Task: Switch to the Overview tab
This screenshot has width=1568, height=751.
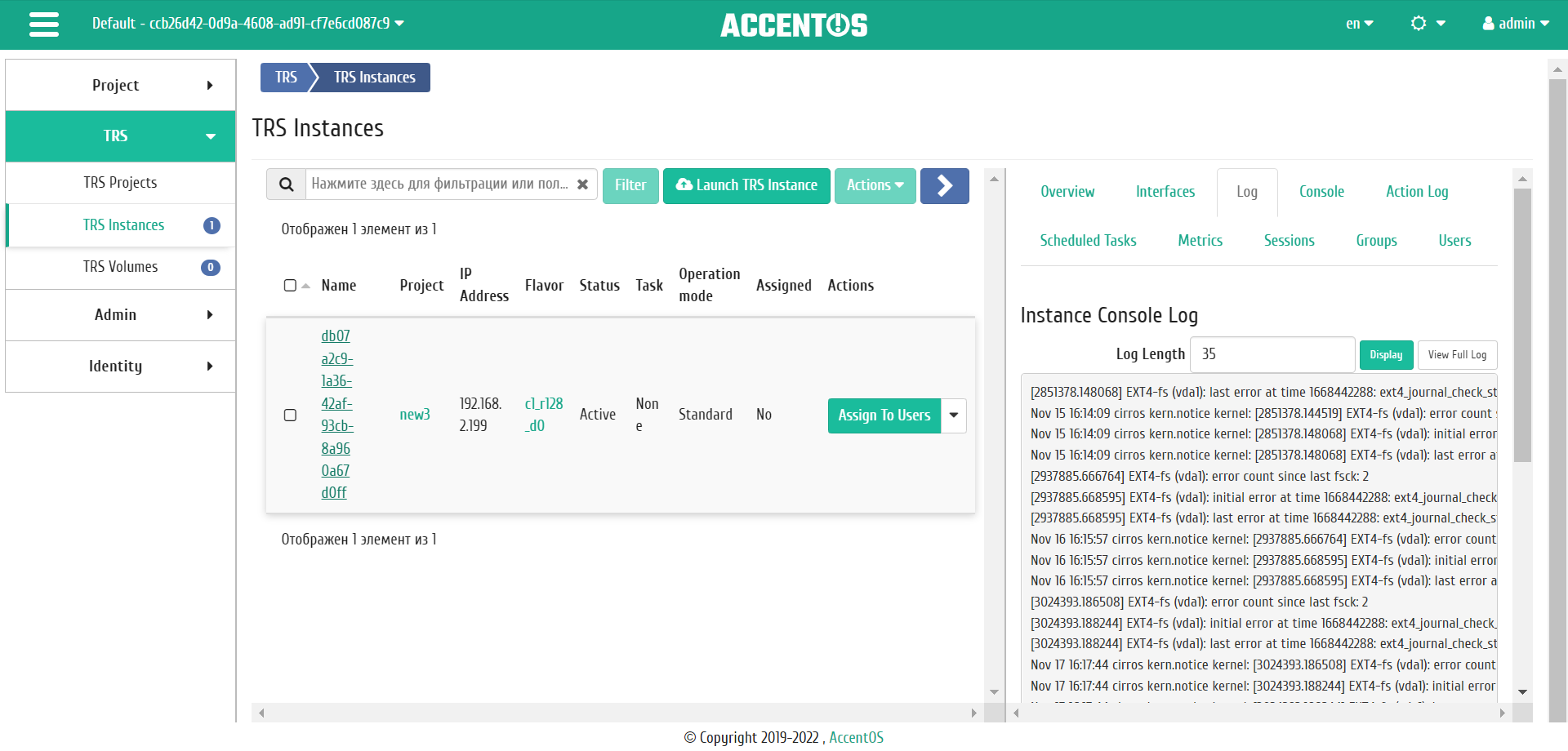Action: (1067, 192)
